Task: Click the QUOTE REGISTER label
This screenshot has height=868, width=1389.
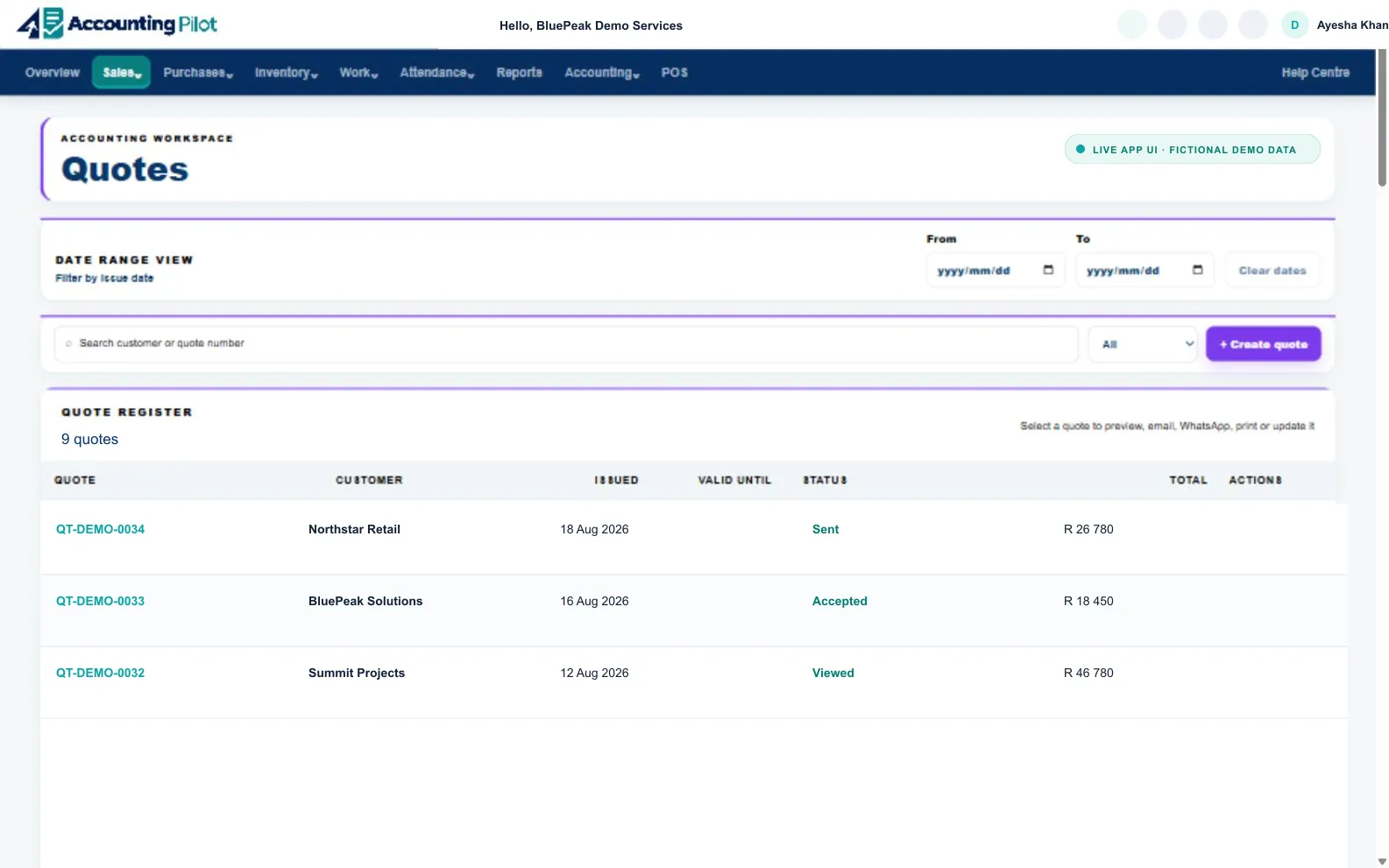Action: tap(126, 412)
